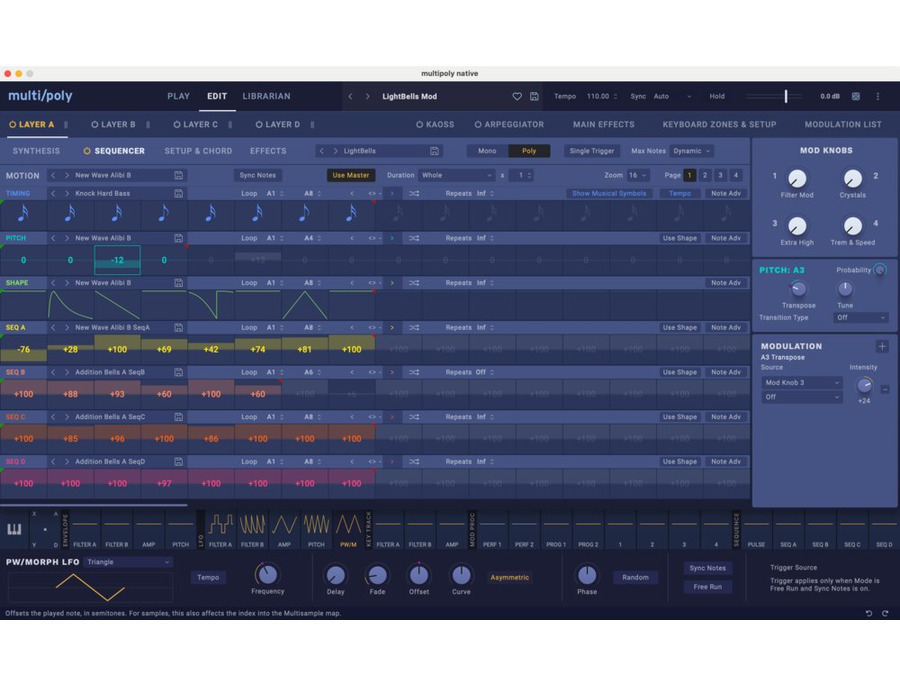The height and width of the screenshot is (687, 900).
Task: Select the -12 pitch step
Action: click(x=117, y=260)
